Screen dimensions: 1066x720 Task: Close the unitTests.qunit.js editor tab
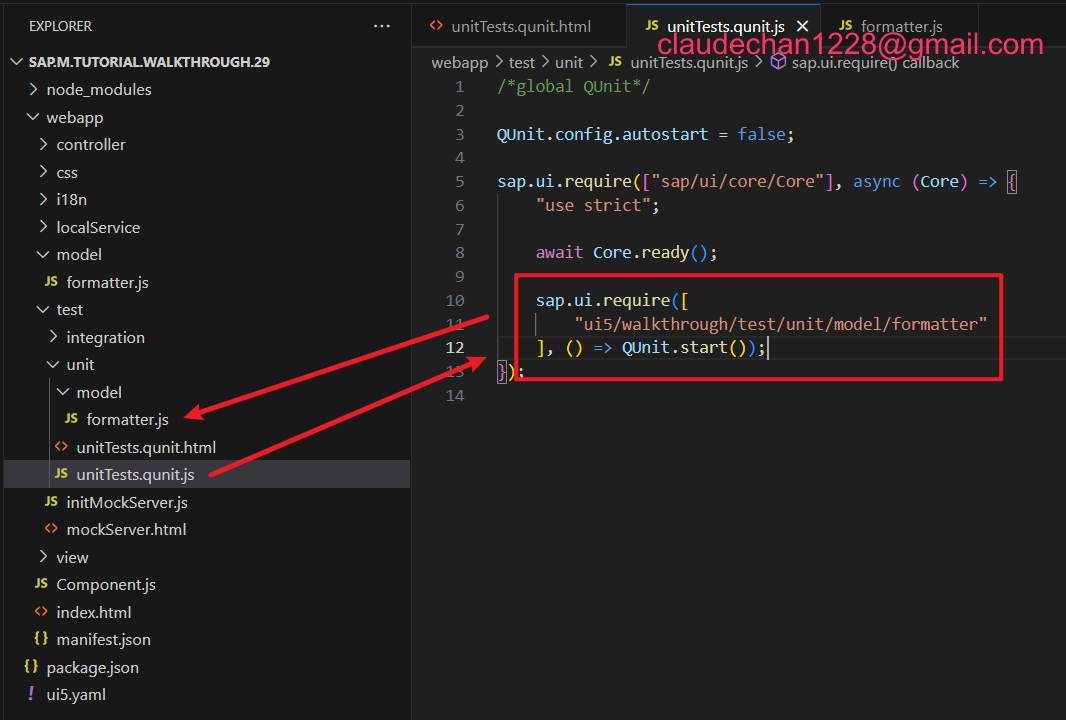(x=802, y=27)
